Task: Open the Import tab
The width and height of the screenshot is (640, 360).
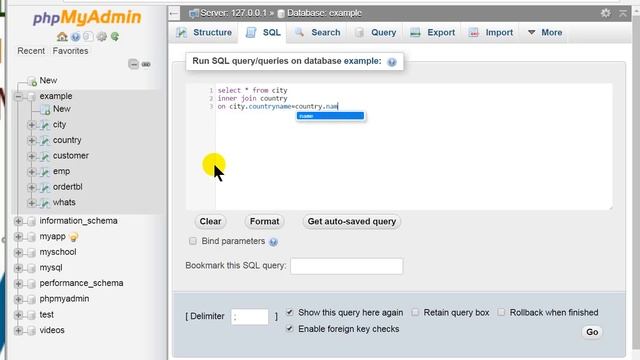Action: tap(491, 33)
